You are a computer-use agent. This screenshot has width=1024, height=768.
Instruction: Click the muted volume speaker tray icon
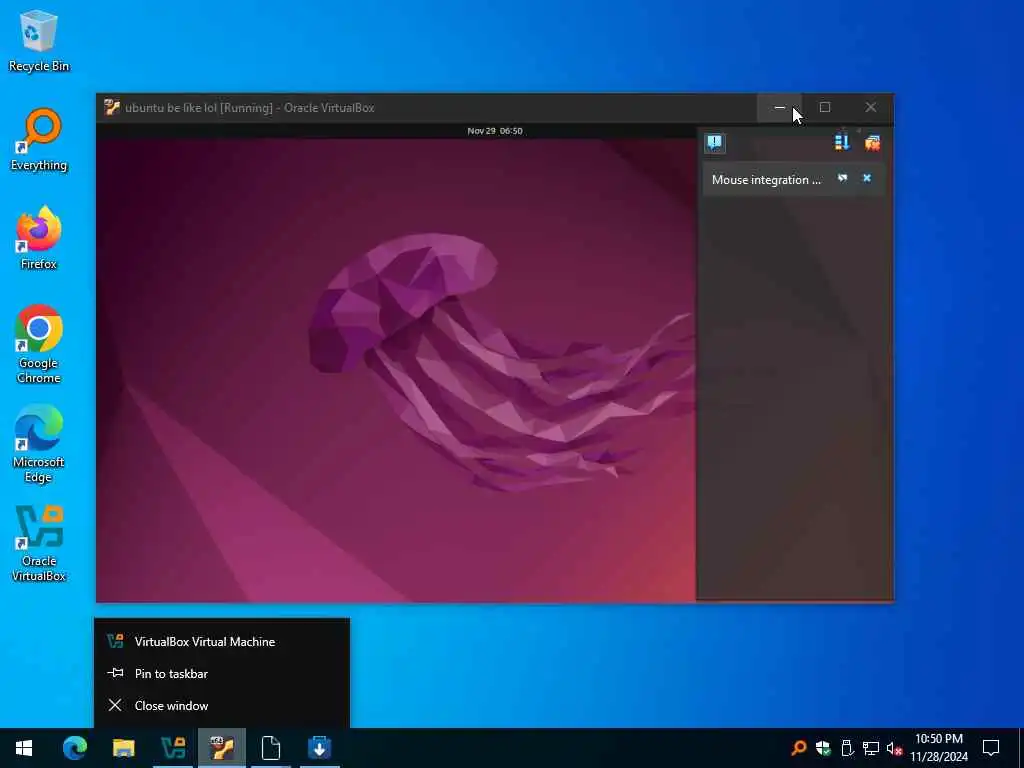click(894, 748)
